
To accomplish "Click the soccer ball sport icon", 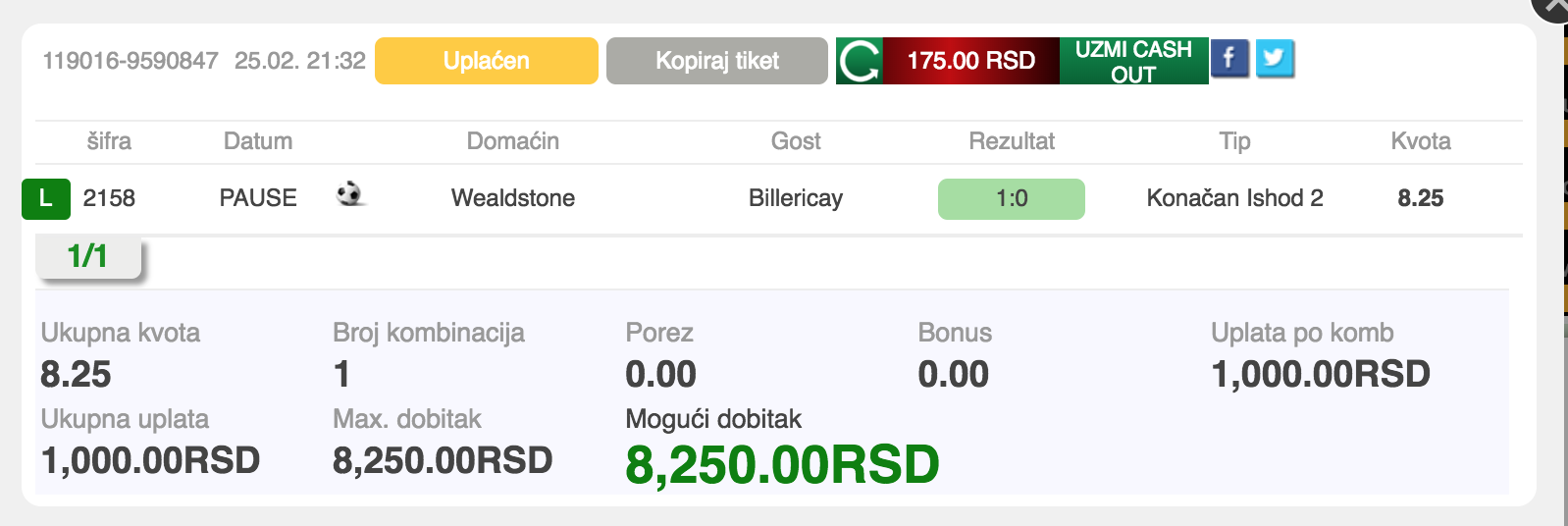I will click(349, 193).
